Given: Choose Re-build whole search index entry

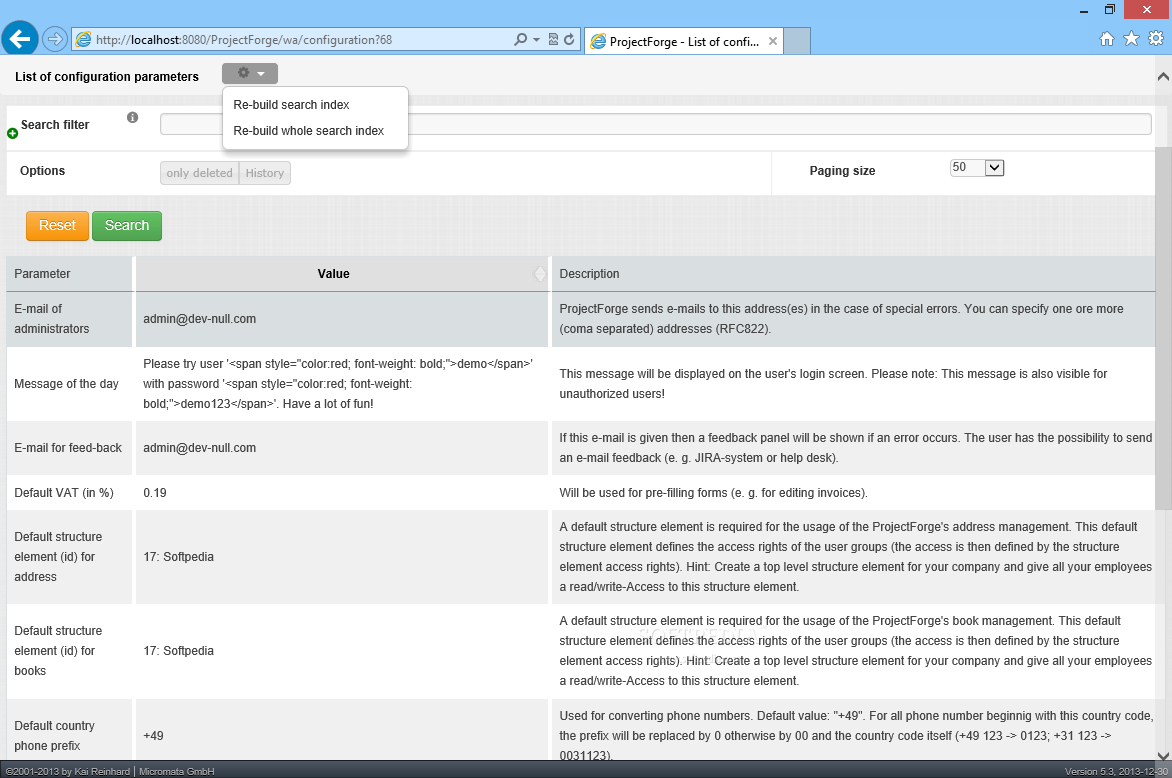Looking at the screenshot, I should 309,131.
